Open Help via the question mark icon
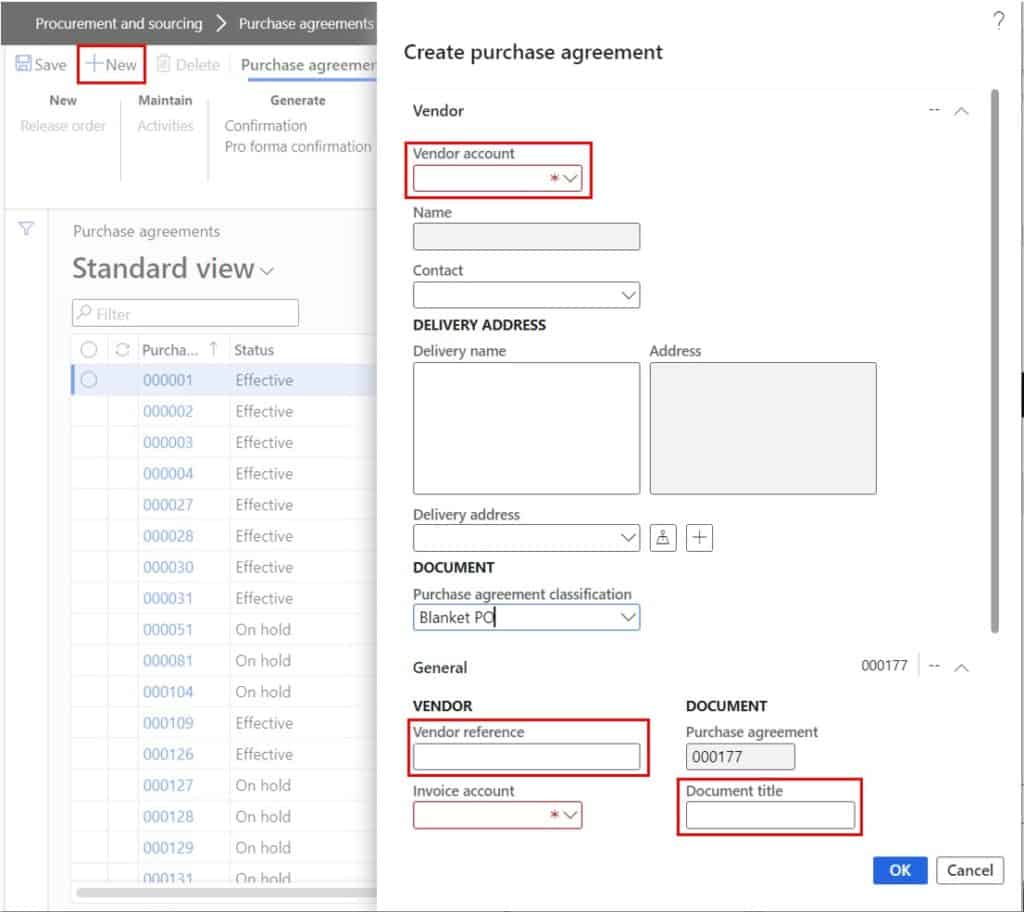The height and width of the screenshot is (912, 1024). coord(997,20)
